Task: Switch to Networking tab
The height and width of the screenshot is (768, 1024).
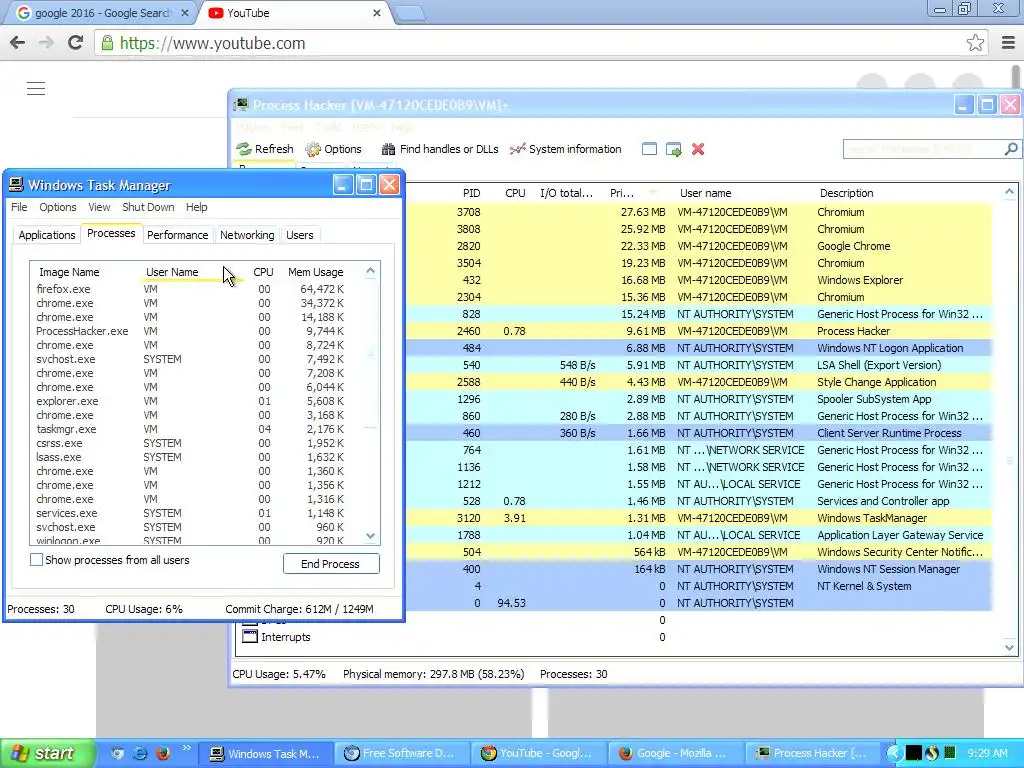Action: pyautogui.click(x=247, y=235)
